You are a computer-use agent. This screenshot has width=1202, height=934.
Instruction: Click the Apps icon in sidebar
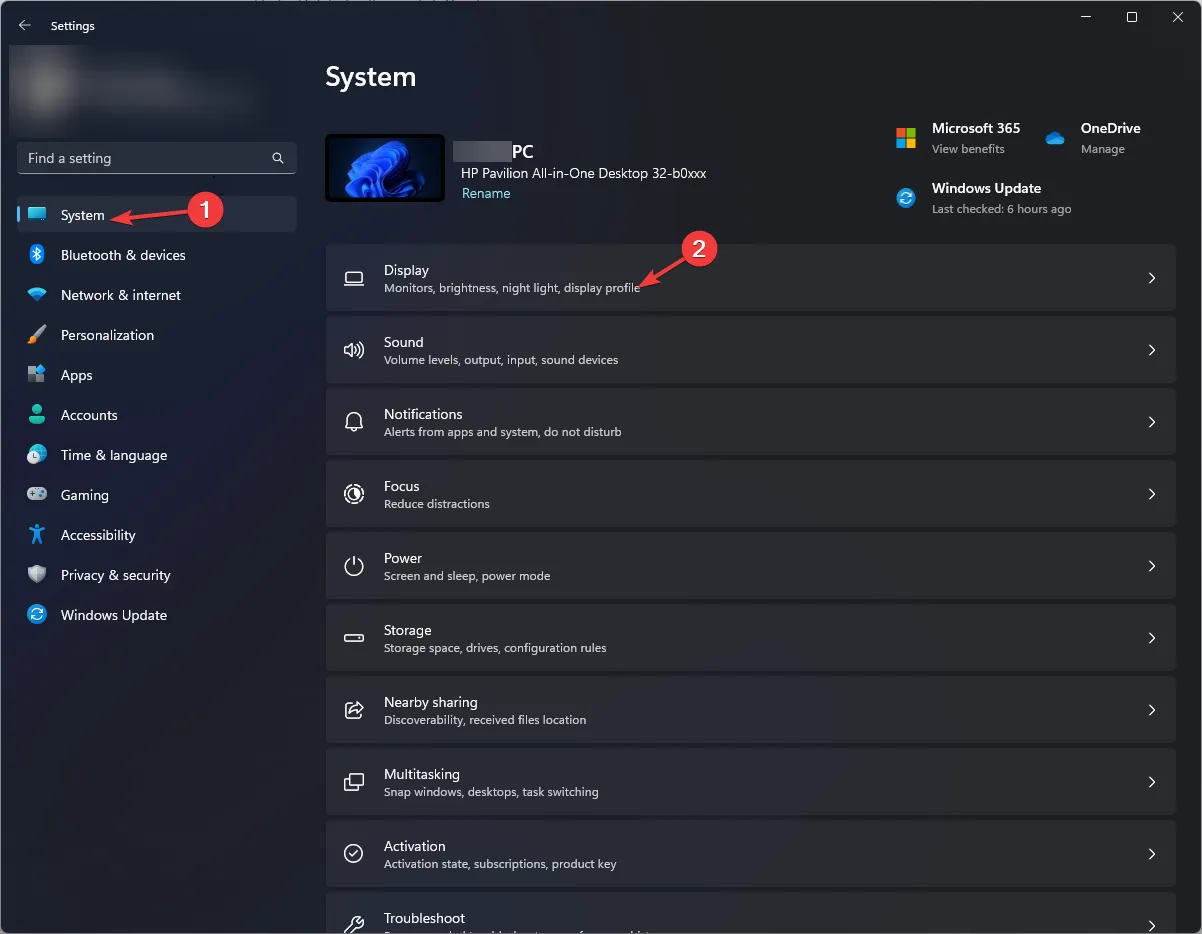(37, 375)
